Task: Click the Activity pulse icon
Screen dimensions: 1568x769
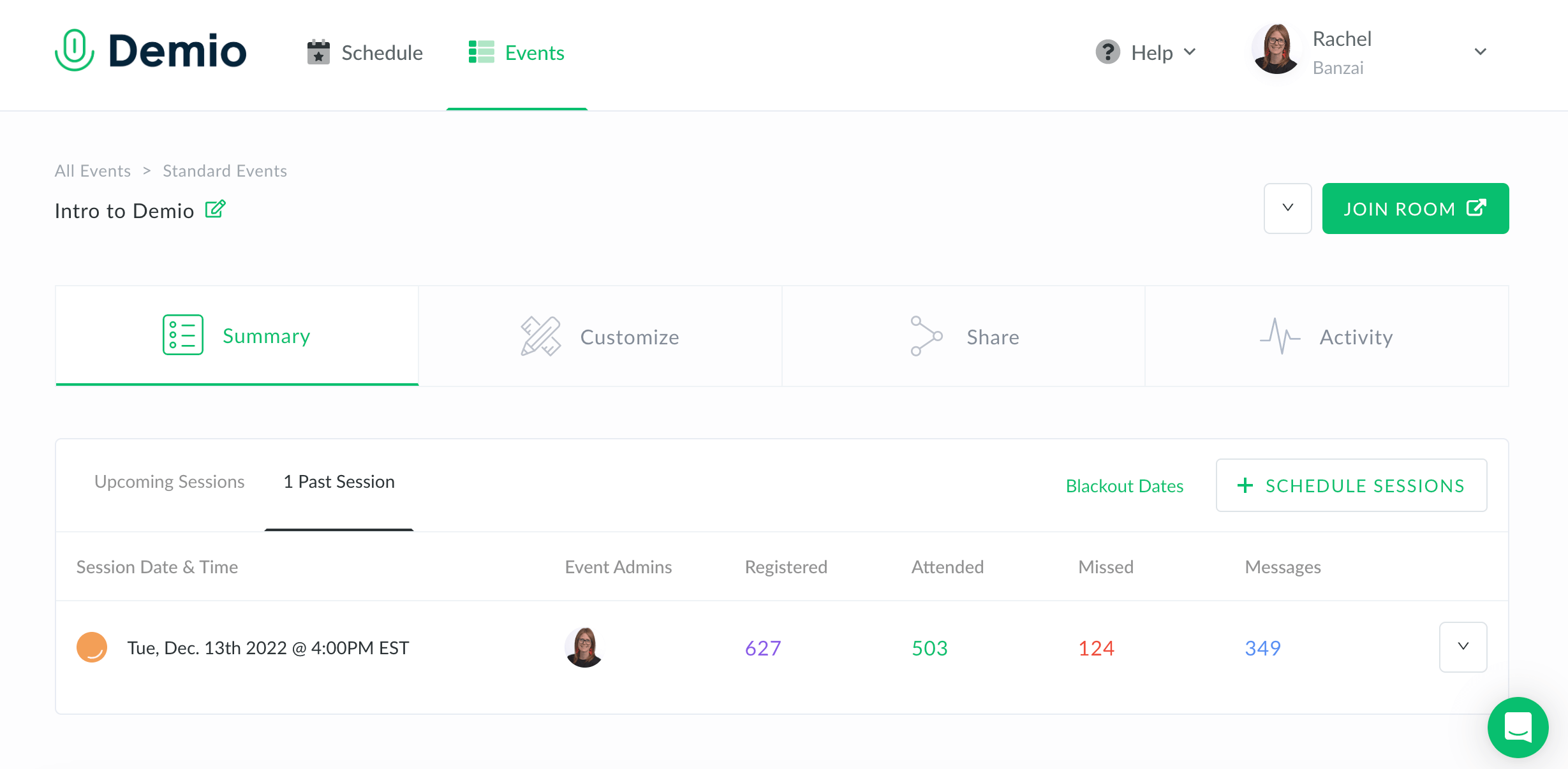Action: [1282, 335]
